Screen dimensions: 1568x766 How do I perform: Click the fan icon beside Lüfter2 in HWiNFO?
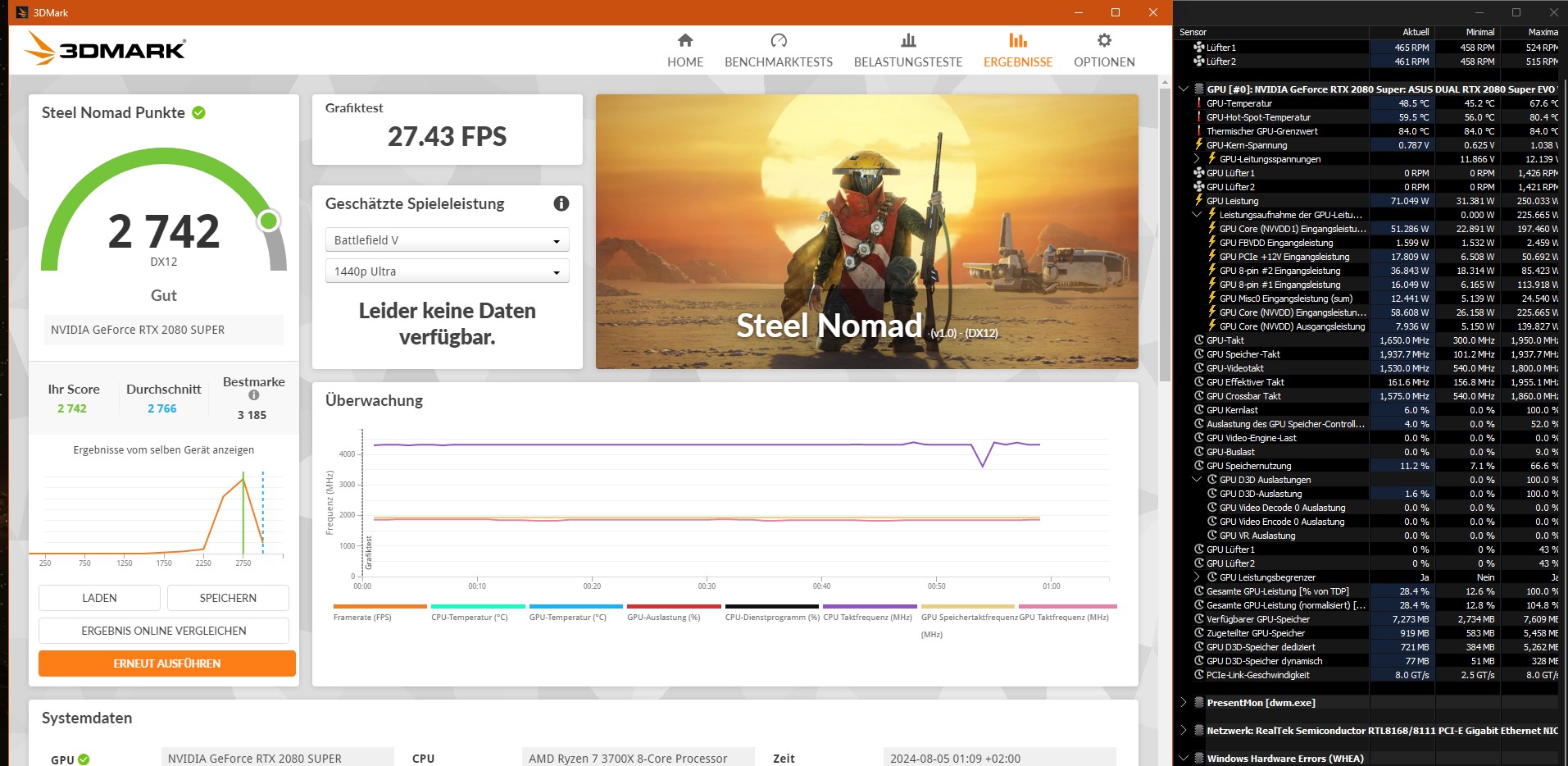pos(1198,62)
